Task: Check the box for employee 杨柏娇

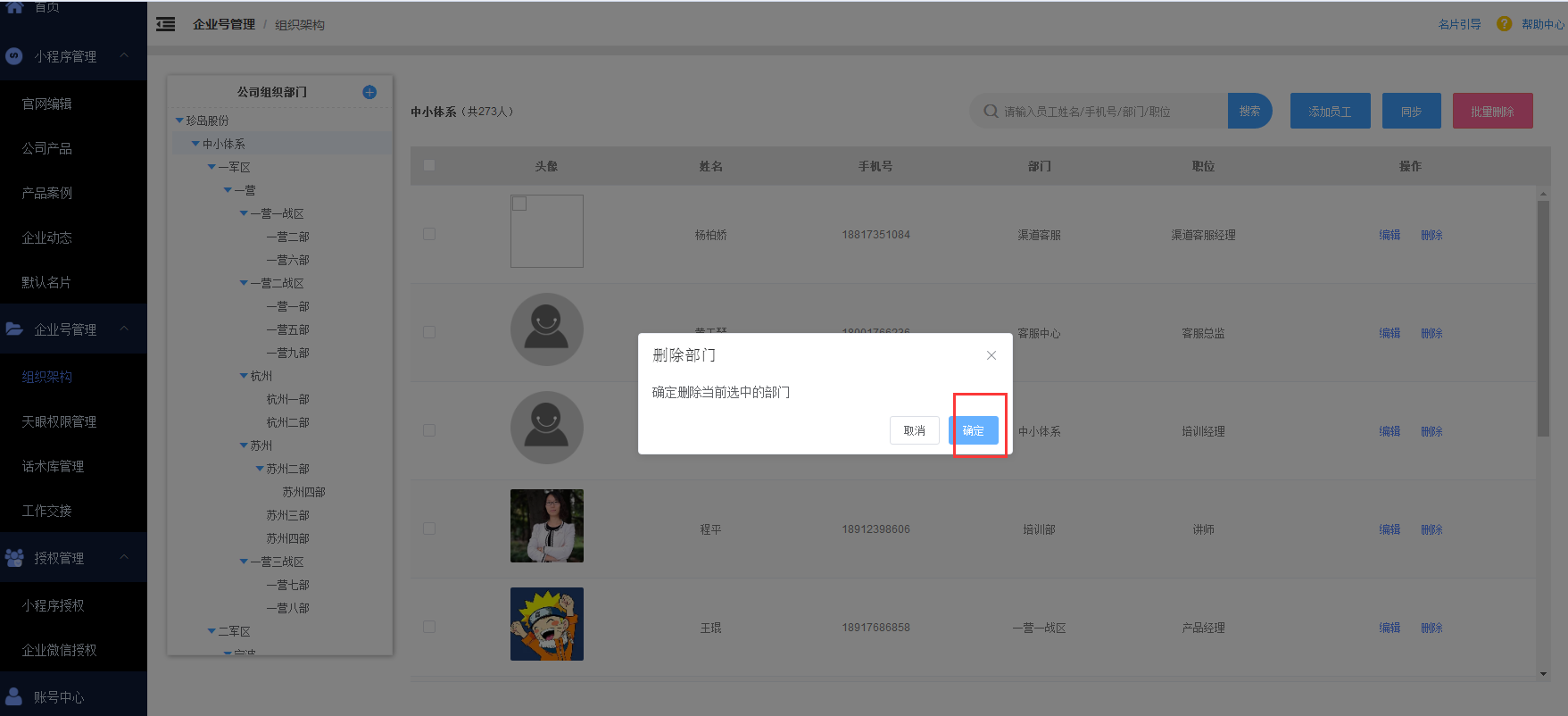Action: click(429, 234)
